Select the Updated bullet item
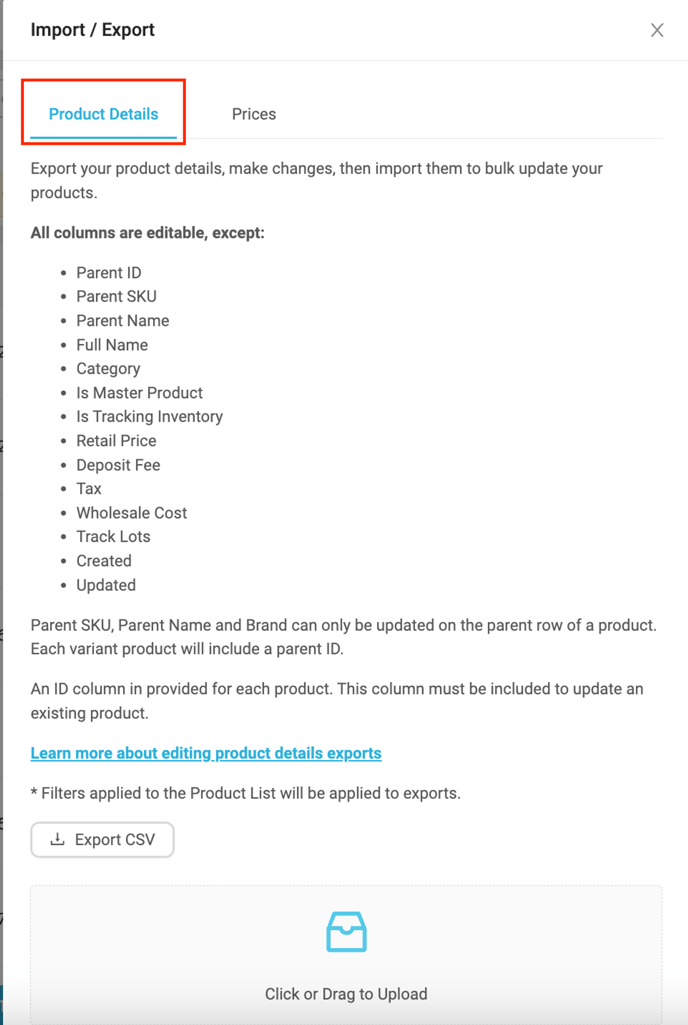 [x=106, y=585]
